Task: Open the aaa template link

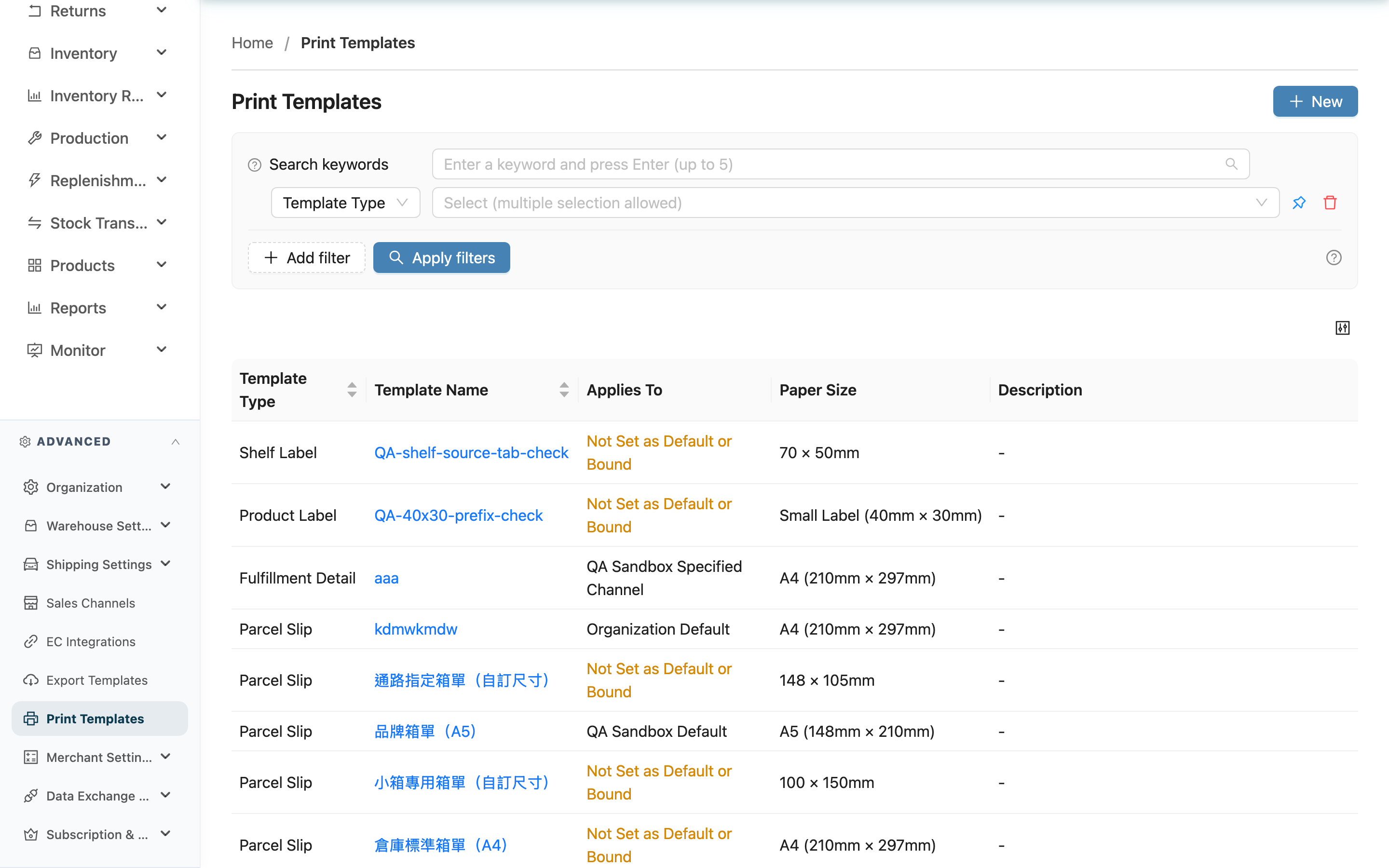Action: pos(386,578)
